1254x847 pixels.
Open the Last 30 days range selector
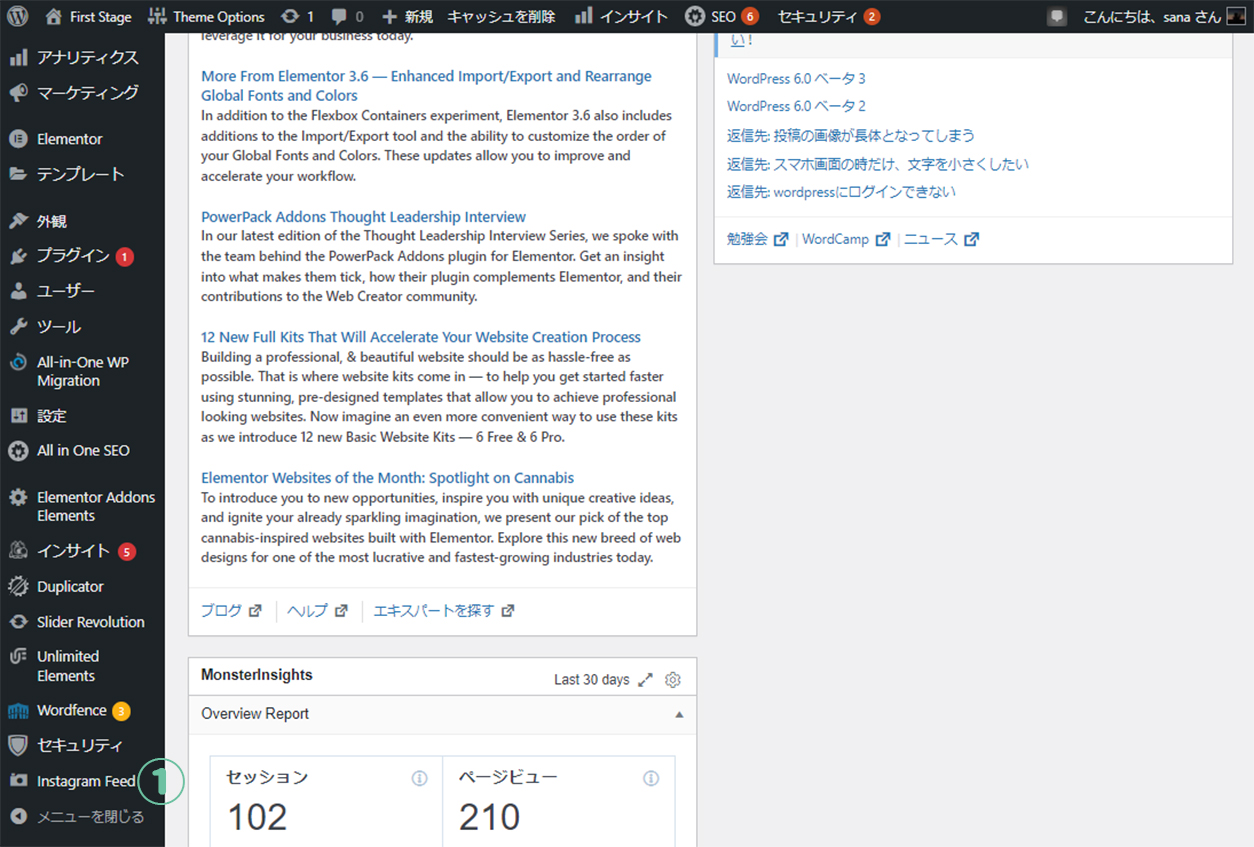(591, 680)
